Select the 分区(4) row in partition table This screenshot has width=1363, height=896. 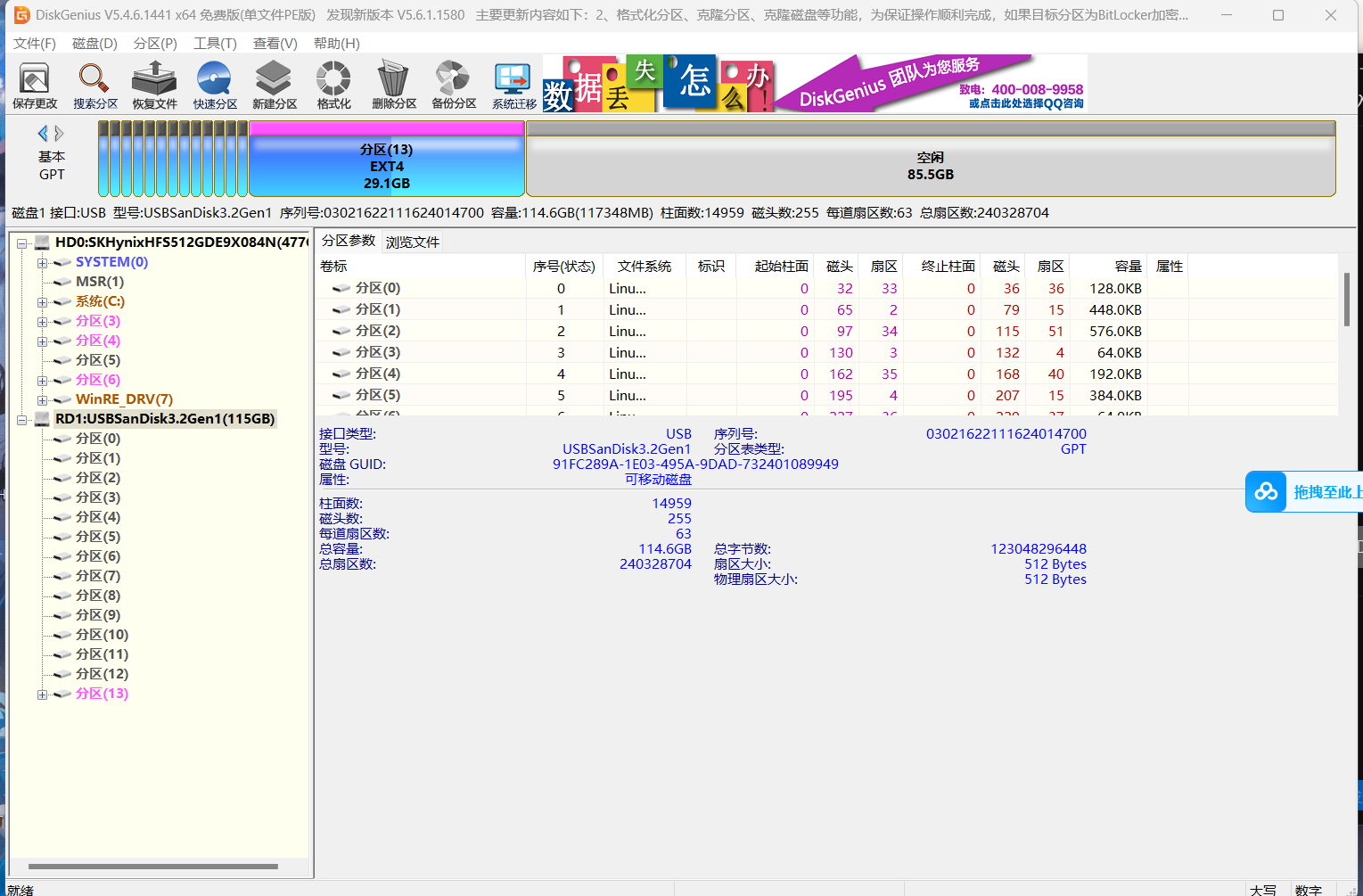pos(826,374)
